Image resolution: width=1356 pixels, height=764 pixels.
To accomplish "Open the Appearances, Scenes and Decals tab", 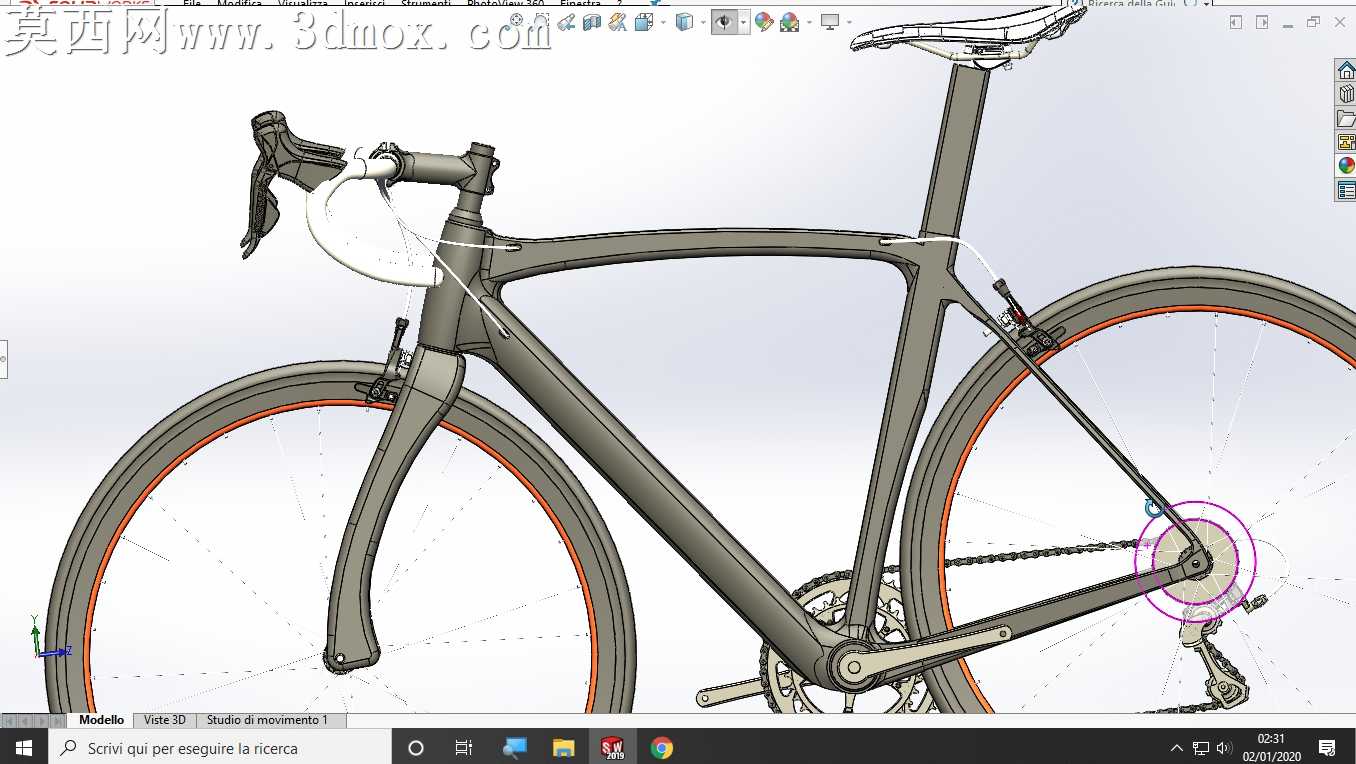I will point(1346,165).
